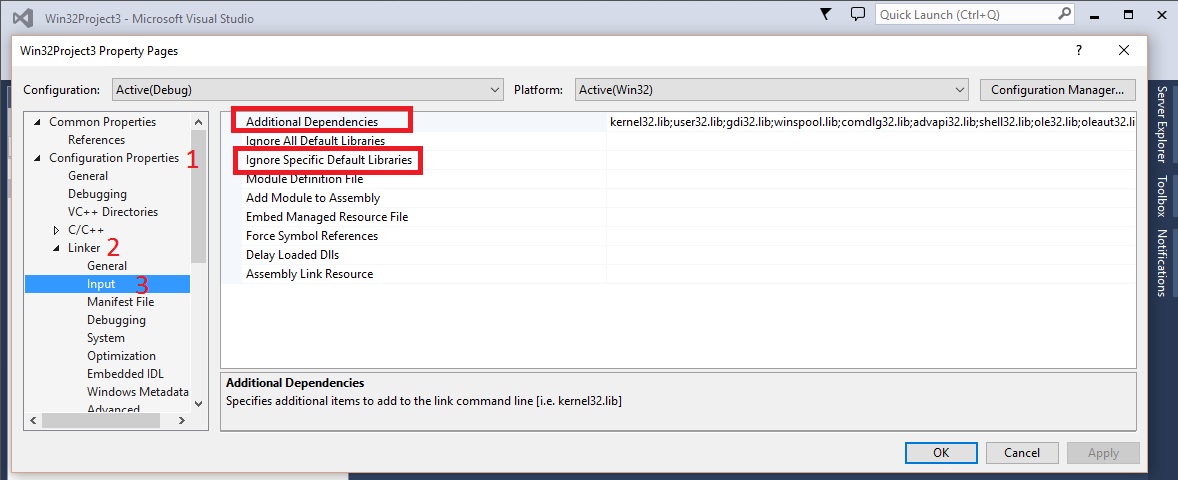
Task: Click the Cancel button
Action: click(1022, 453)
